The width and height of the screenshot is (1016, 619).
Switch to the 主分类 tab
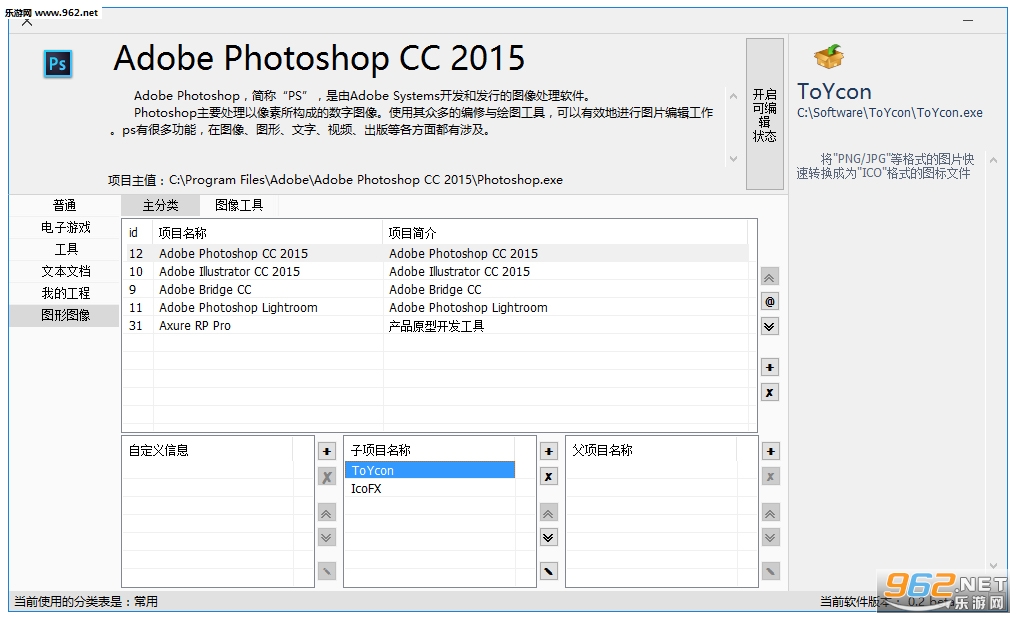coord(160,205)
